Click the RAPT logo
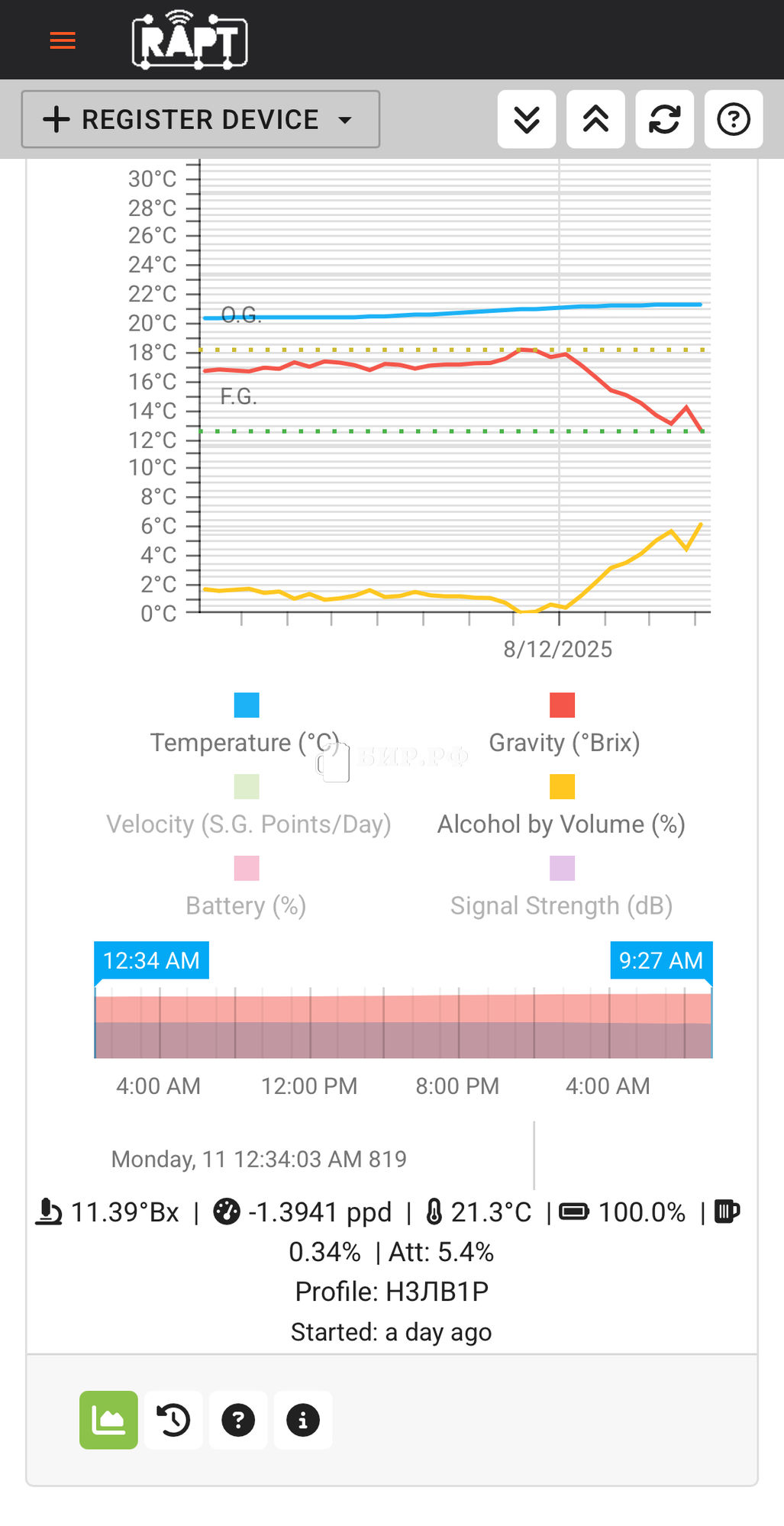784x1526 pixels. tap(189, 40)
